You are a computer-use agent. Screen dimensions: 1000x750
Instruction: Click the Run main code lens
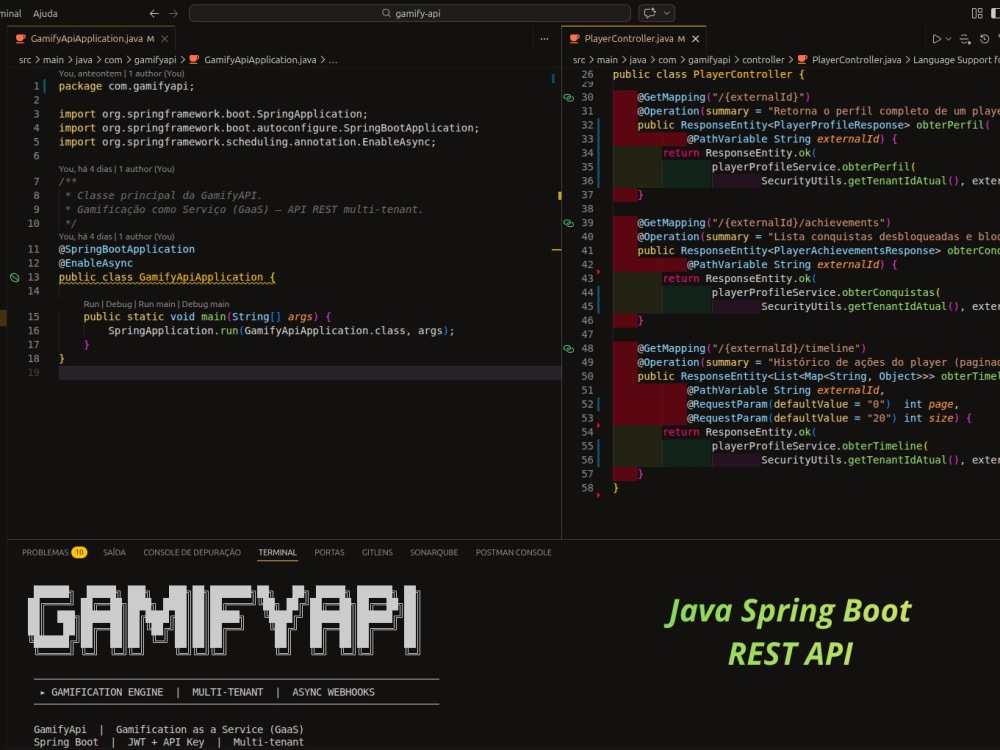click(x=156, y=304)
